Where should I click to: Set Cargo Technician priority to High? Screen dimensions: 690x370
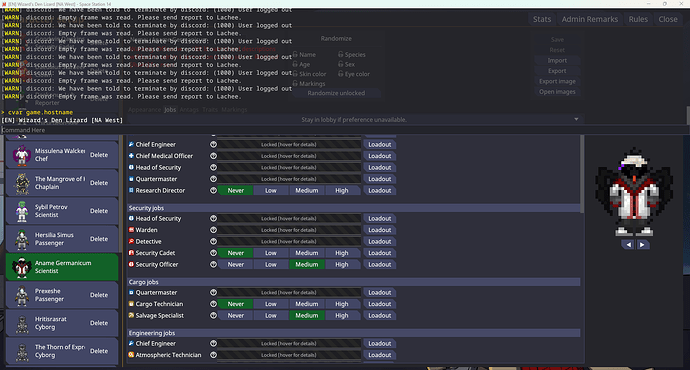pos(342,304)
